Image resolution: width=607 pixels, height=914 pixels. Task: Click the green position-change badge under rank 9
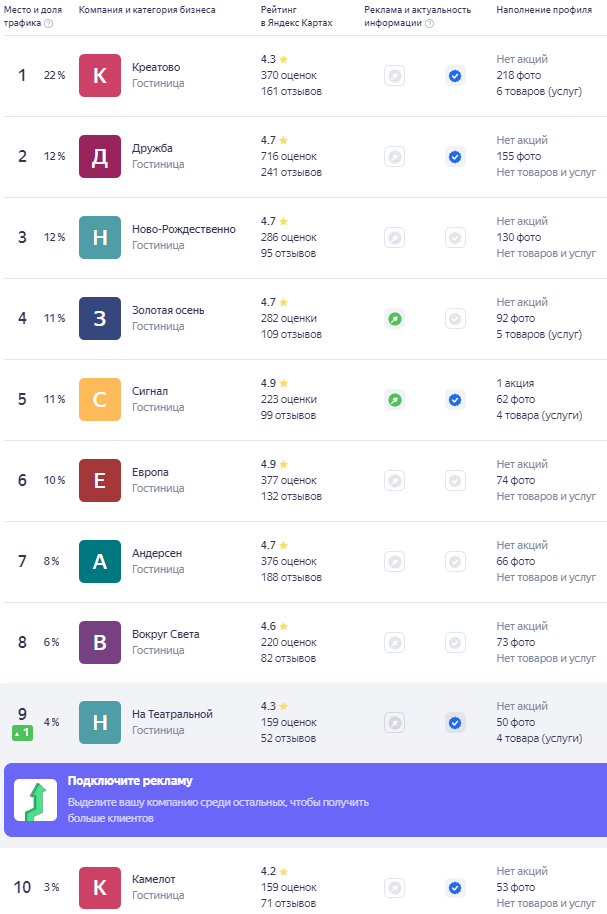point(22,733)
